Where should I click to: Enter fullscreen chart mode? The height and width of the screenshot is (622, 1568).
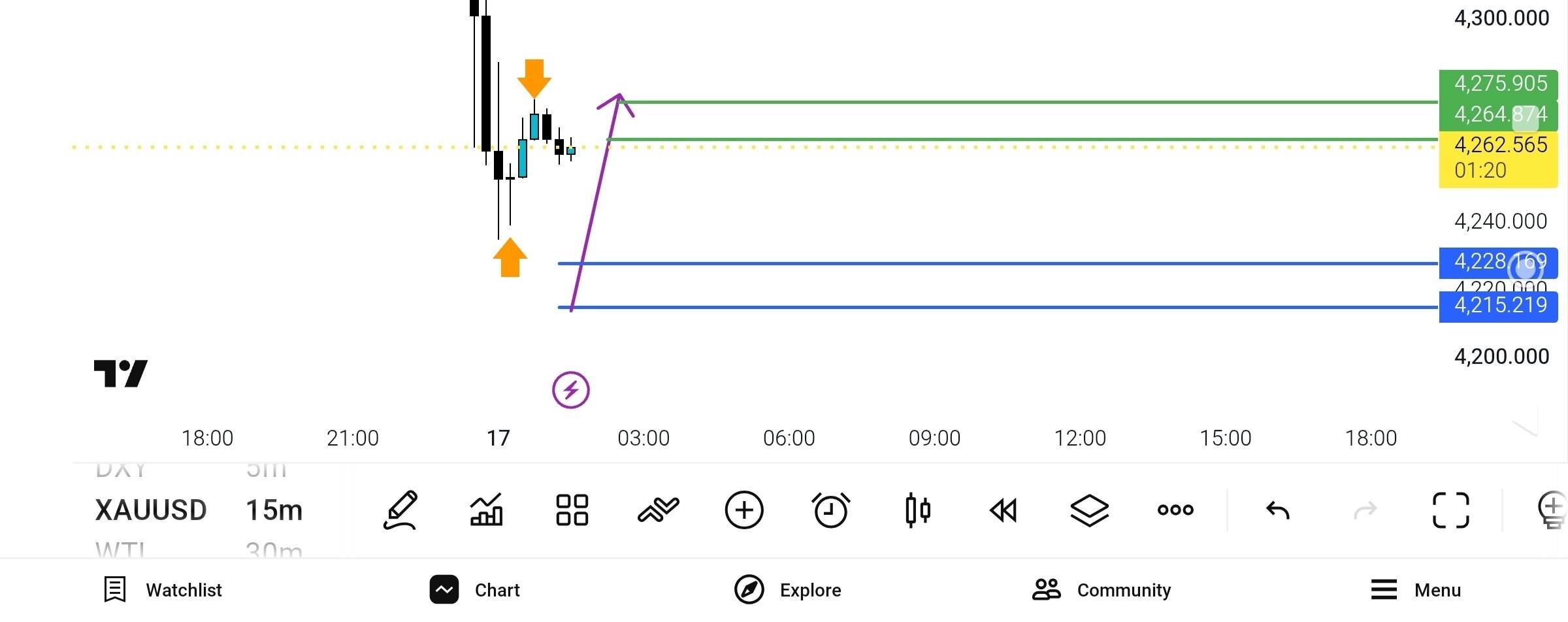pyautogui.click(x=1451, y=510)
